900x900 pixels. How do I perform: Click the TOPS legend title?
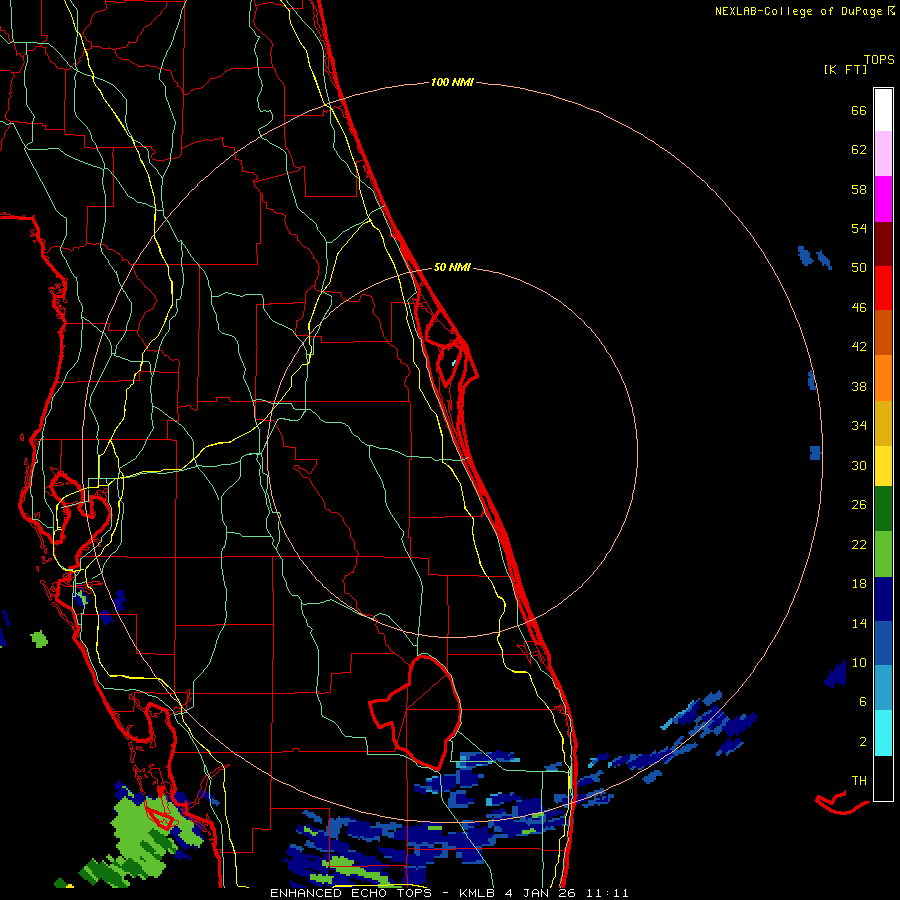(x=879, y=60)
